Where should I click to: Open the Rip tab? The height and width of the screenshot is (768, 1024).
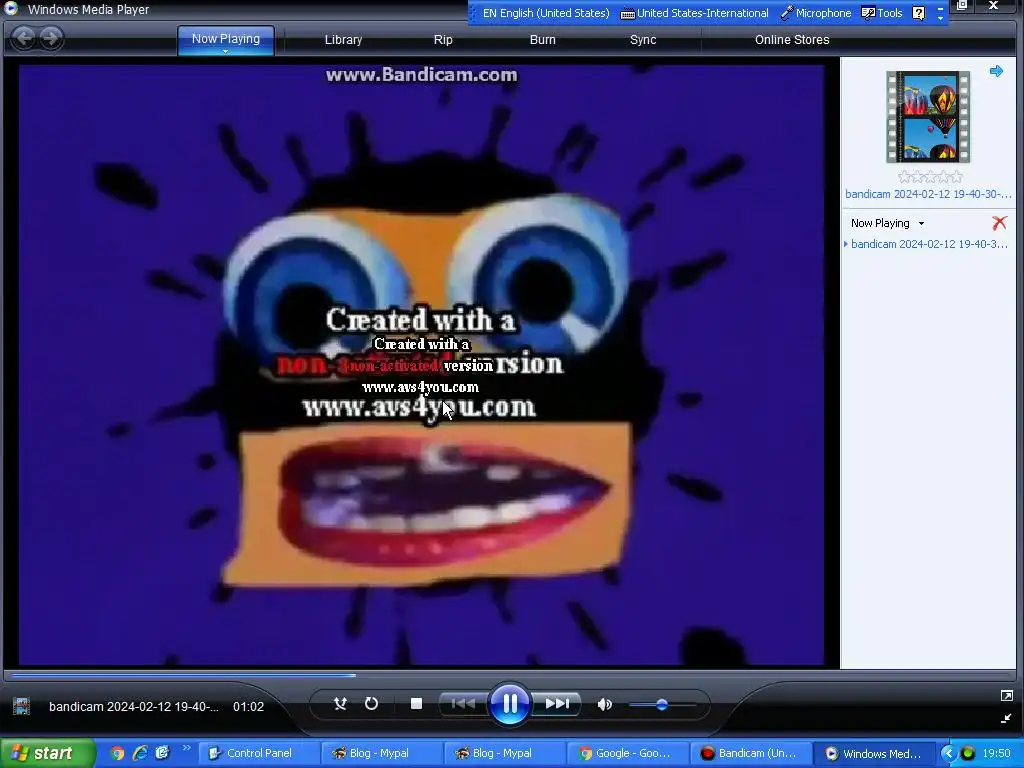[443, 40]
